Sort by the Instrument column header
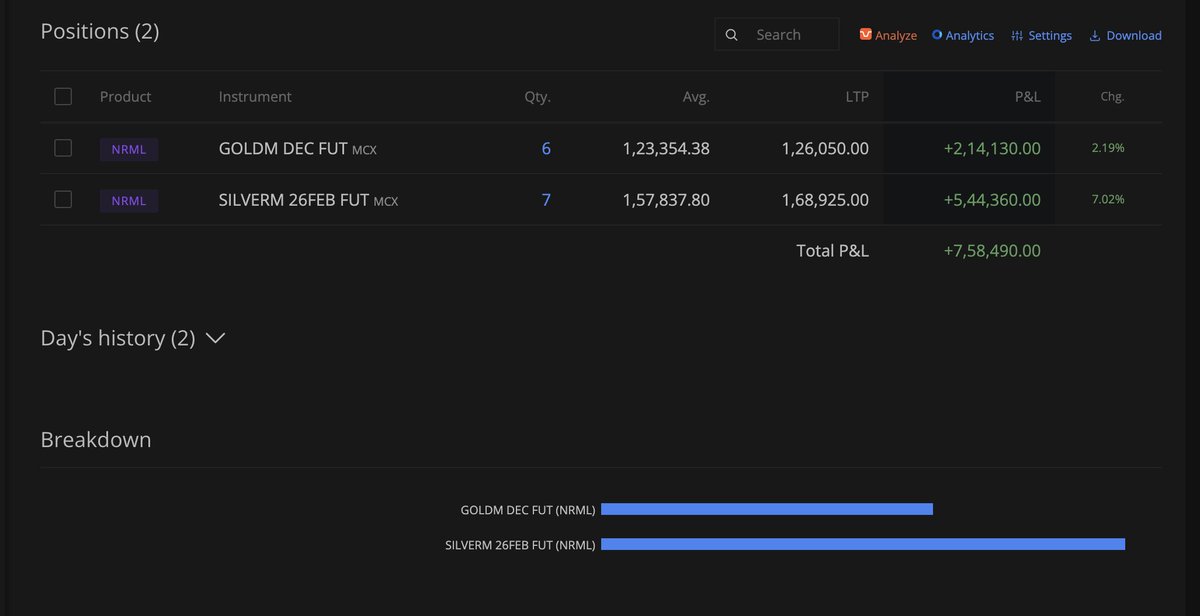1200x616 pixels. coord(255,97)
